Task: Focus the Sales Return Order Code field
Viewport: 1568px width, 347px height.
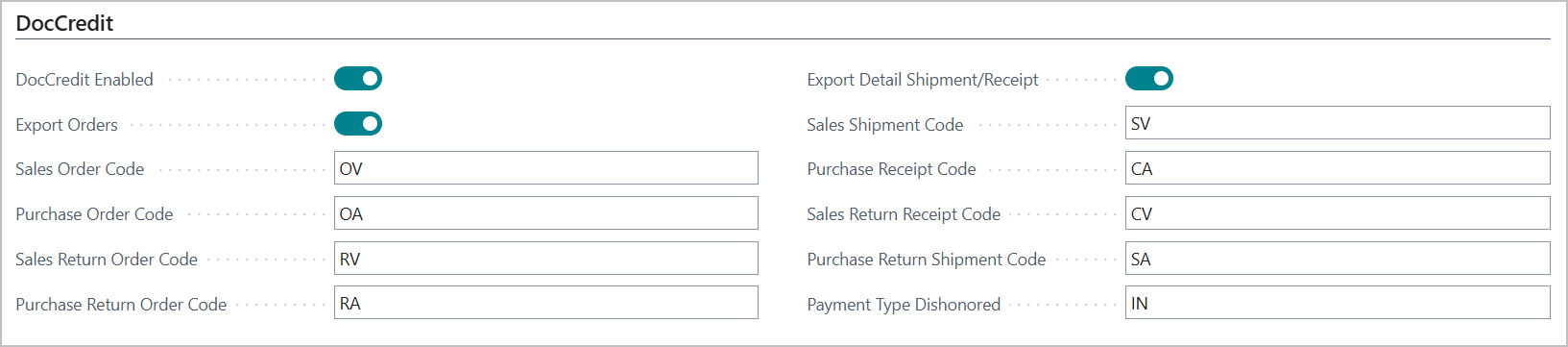Action: click(546, 259)
